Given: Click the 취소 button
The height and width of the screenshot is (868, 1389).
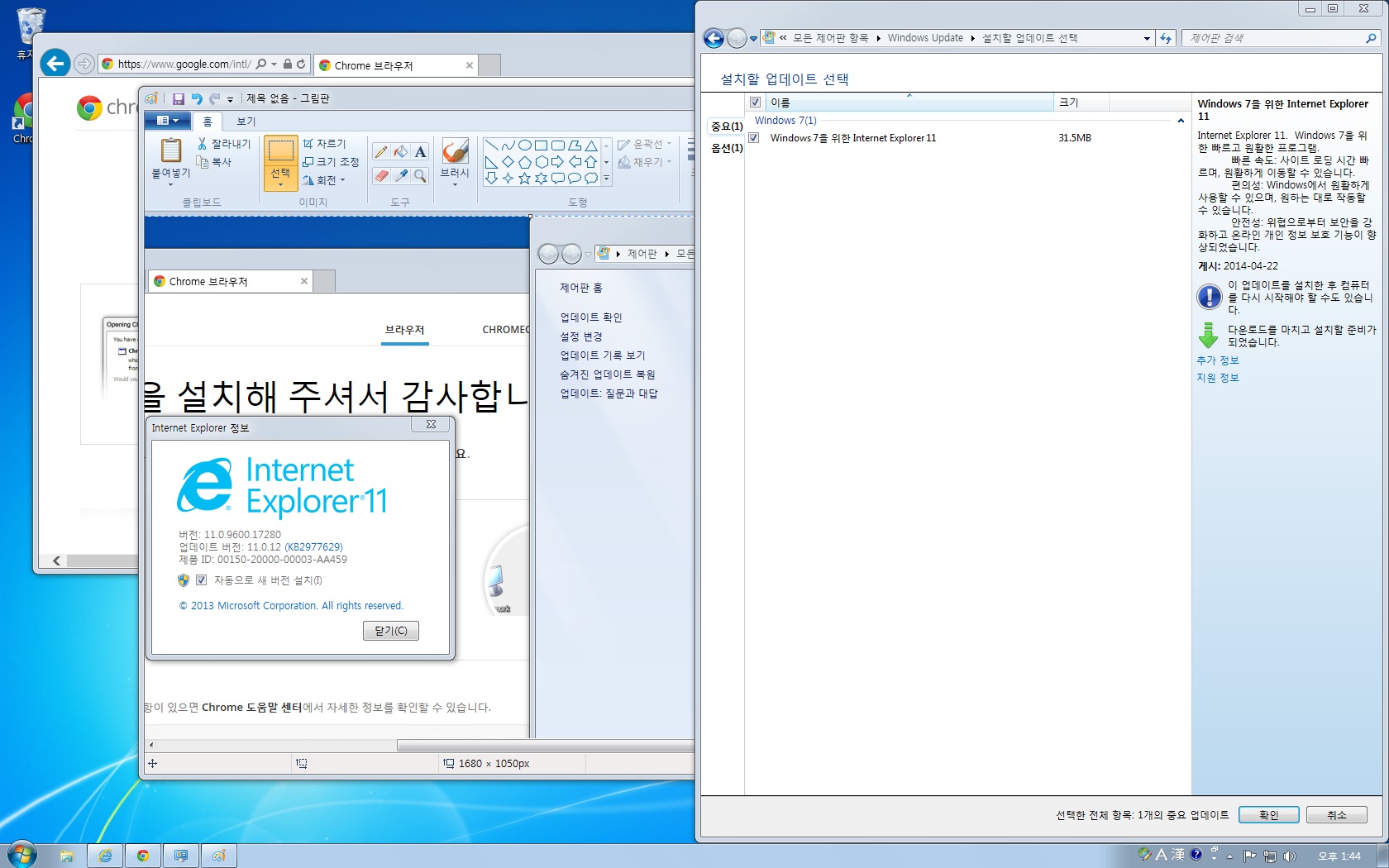Looking at the screenshot, I should [1337, 815].
